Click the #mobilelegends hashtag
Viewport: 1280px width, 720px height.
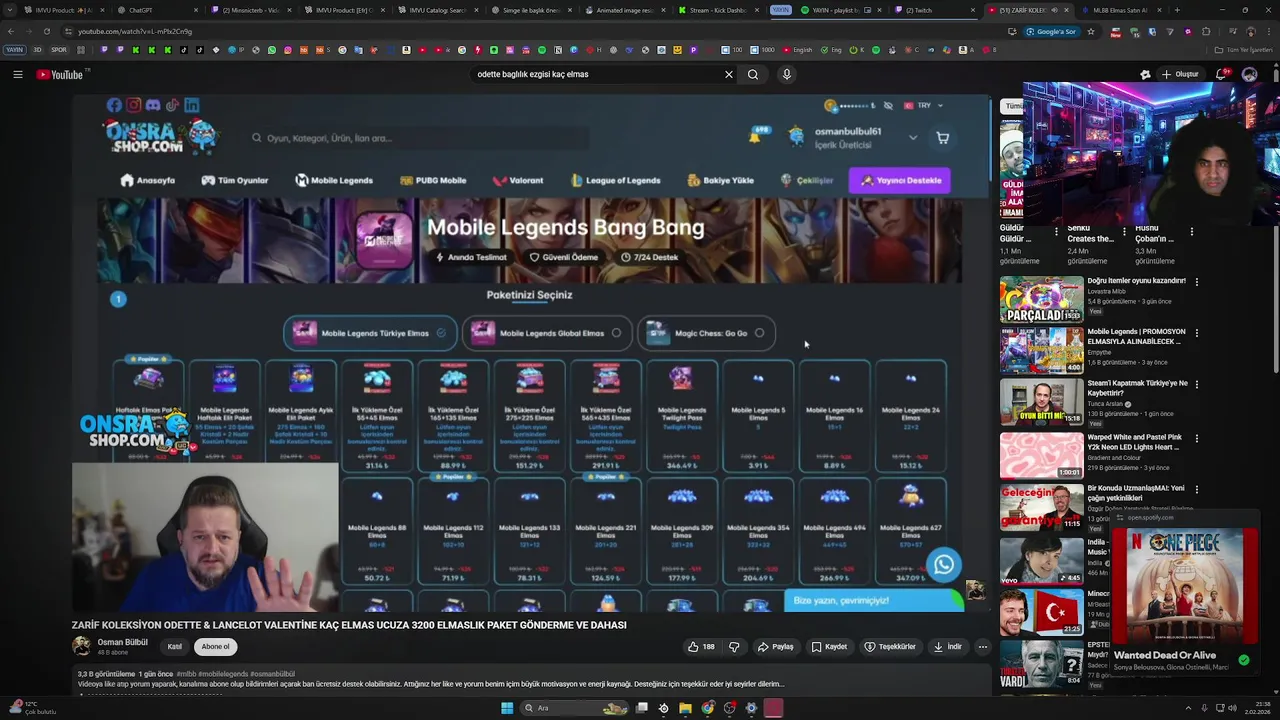coord(222,674)
